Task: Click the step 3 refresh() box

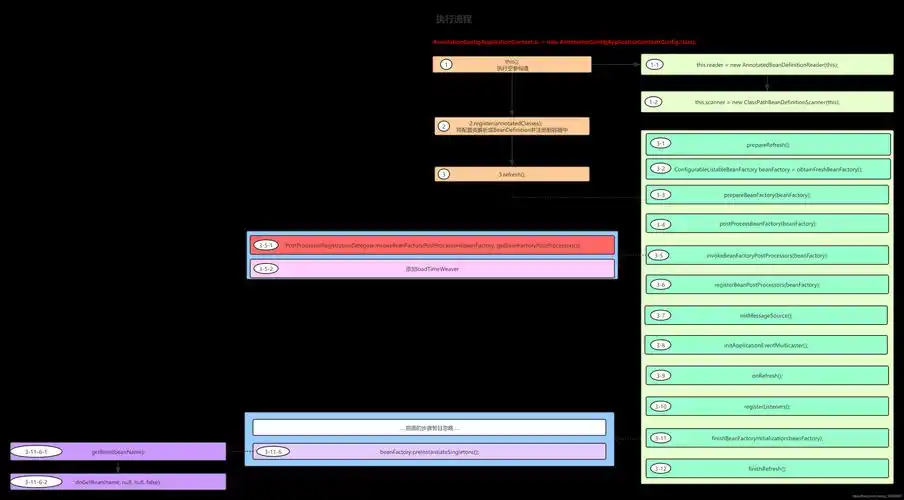Action: (x=511, y=174)
